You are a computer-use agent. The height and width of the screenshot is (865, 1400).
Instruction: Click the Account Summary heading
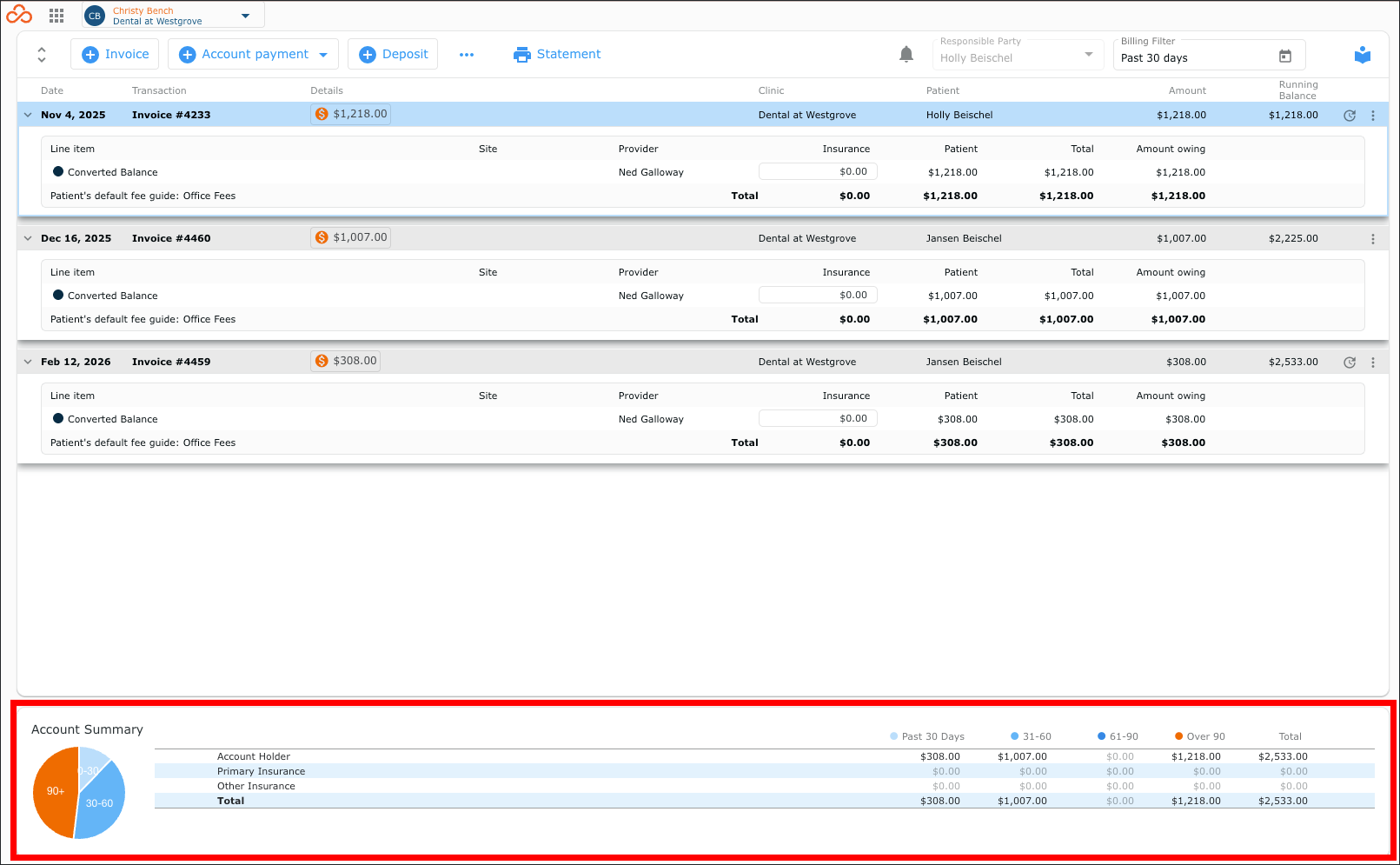pos(87,729)
